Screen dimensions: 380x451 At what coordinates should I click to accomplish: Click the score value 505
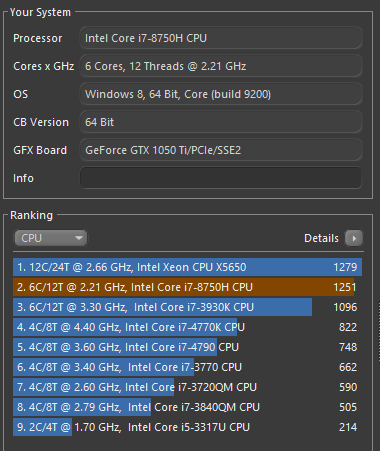pyautogui.click(x=348, y=407)
